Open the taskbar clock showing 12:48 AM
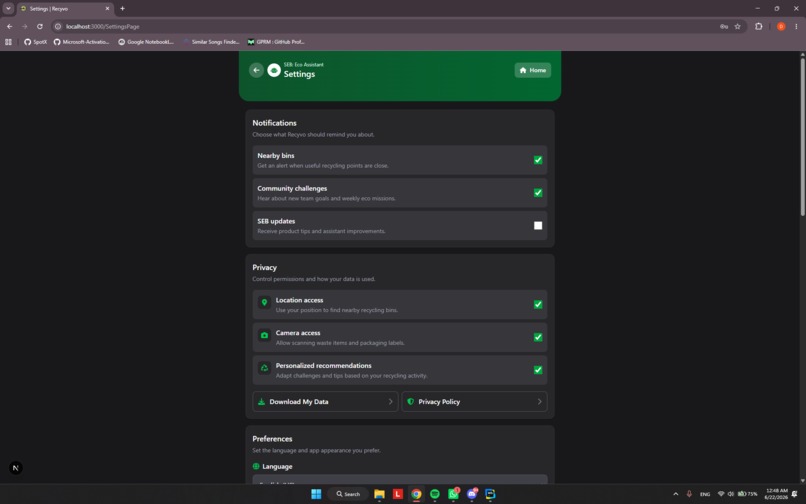 776,494
